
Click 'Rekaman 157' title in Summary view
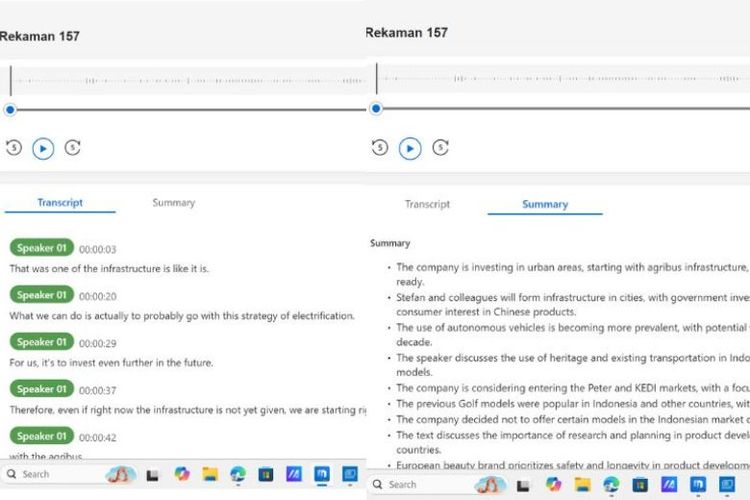[x=407, y=33]
